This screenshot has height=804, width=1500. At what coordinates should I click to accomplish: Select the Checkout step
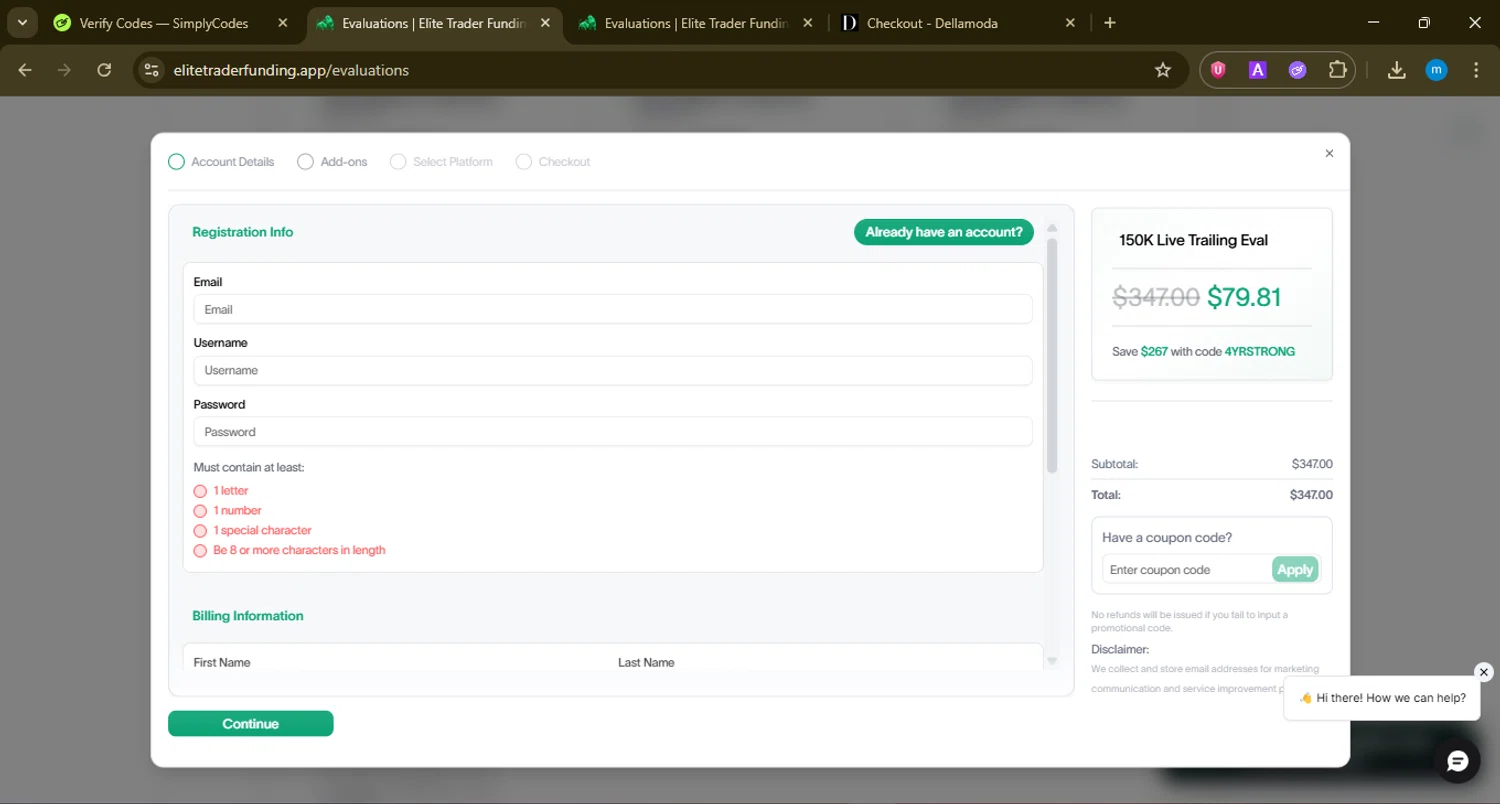pos(553,161)
